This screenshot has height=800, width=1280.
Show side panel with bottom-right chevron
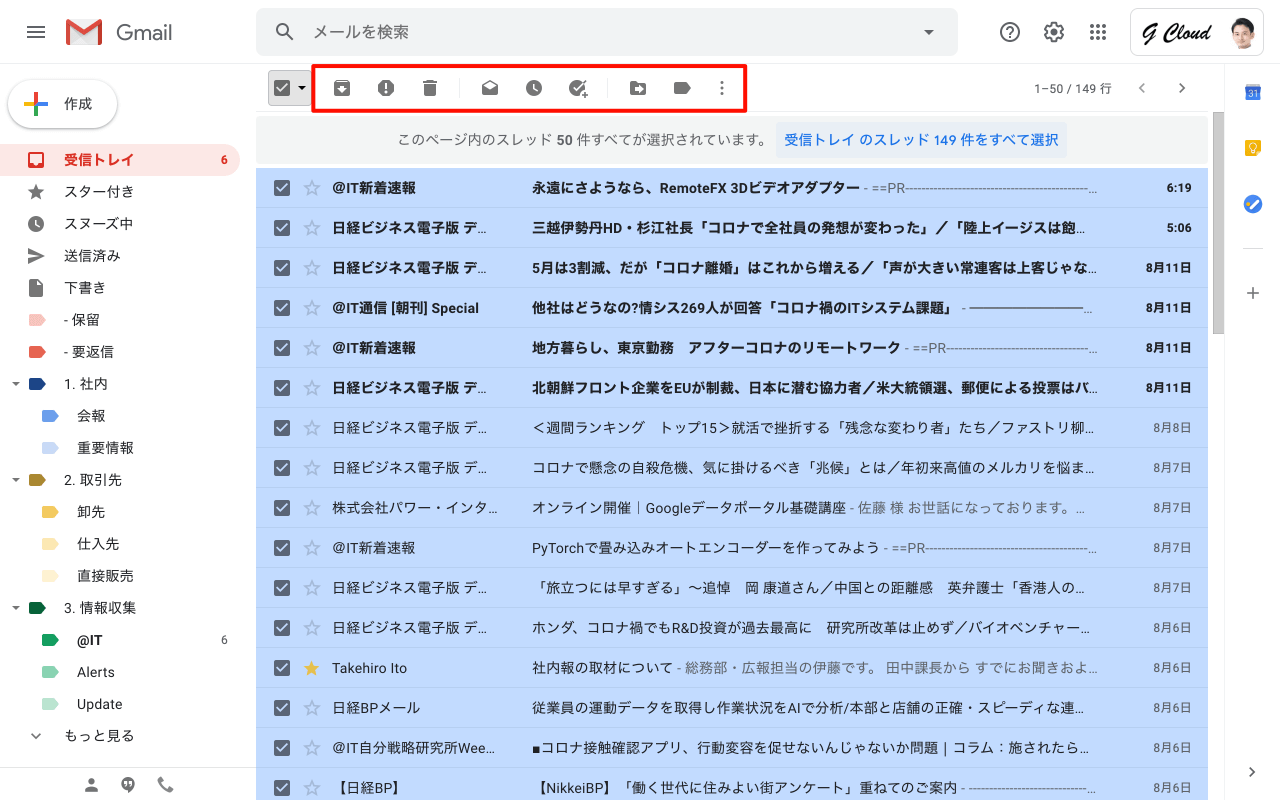pos(1252,772)
